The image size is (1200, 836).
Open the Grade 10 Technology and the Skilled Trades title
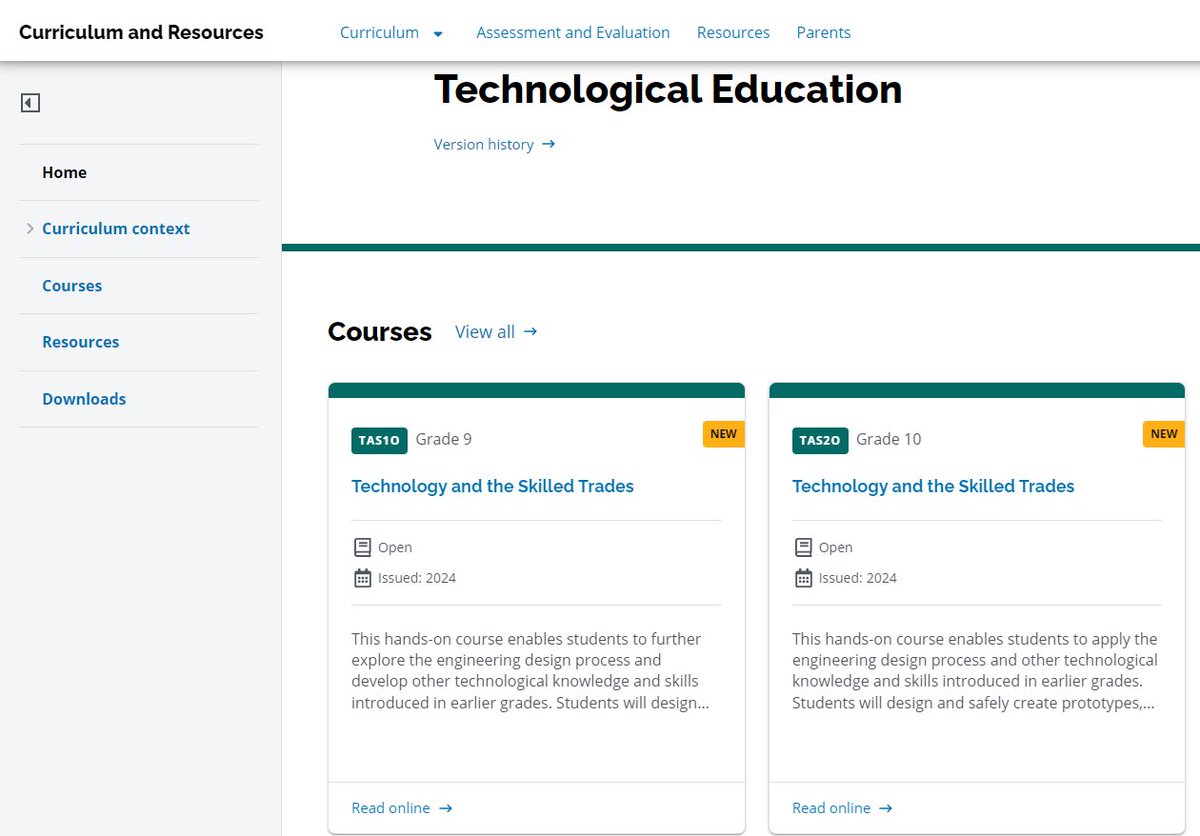(933, 486)
